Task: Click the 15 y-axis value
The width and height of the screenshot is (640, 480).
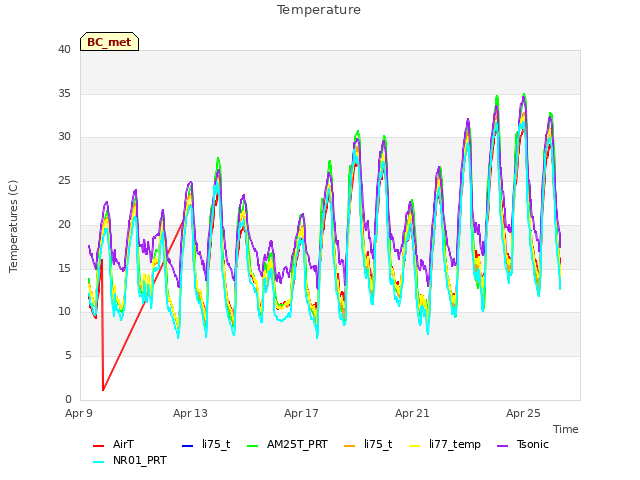Action: tap(64, 268)
